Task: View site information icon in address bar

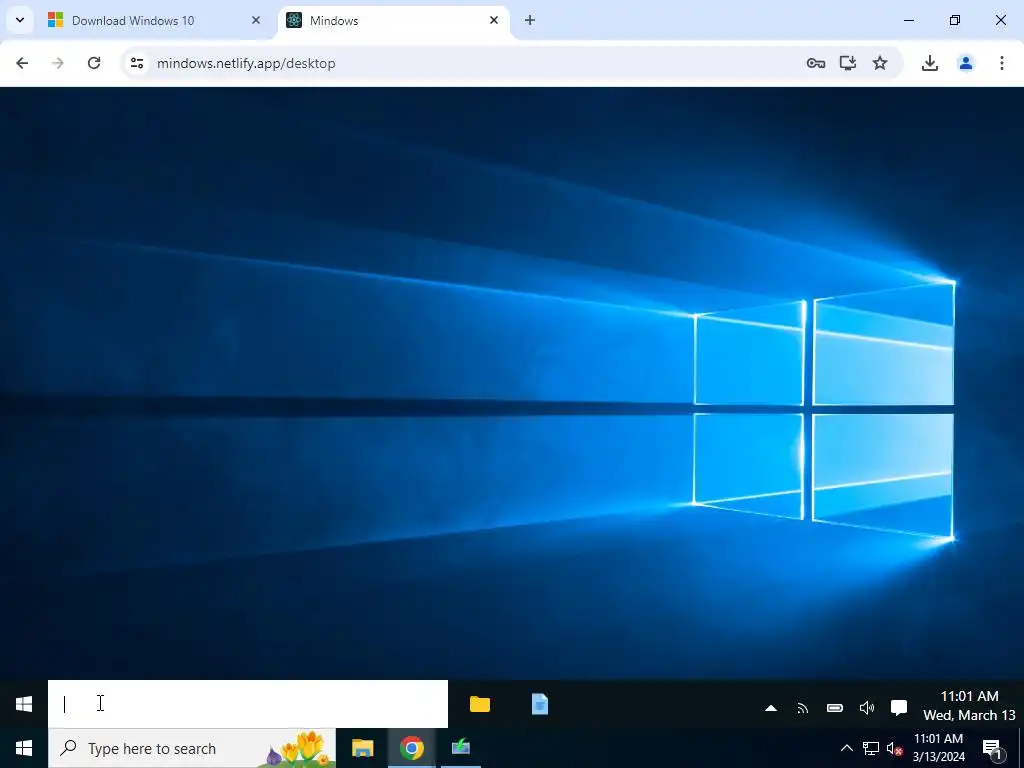Action: [x=136, y=63]
